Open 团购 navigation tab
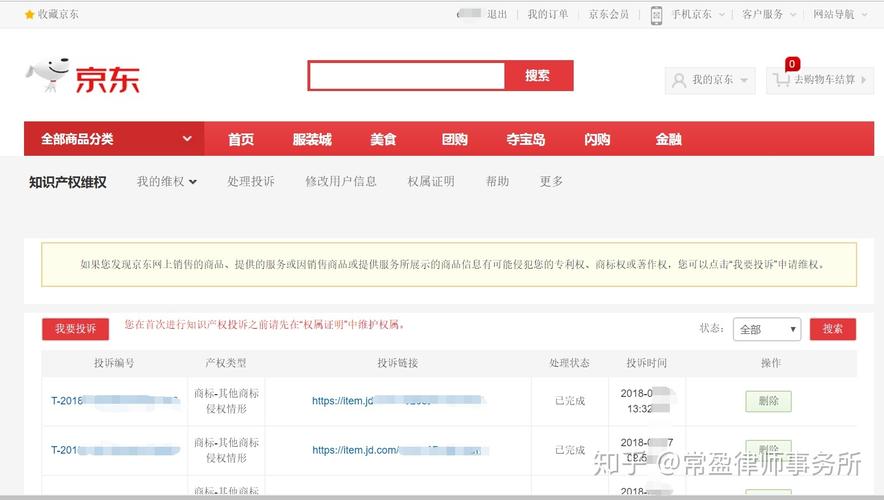Viewport: 884px width, 500px height. 454,139
